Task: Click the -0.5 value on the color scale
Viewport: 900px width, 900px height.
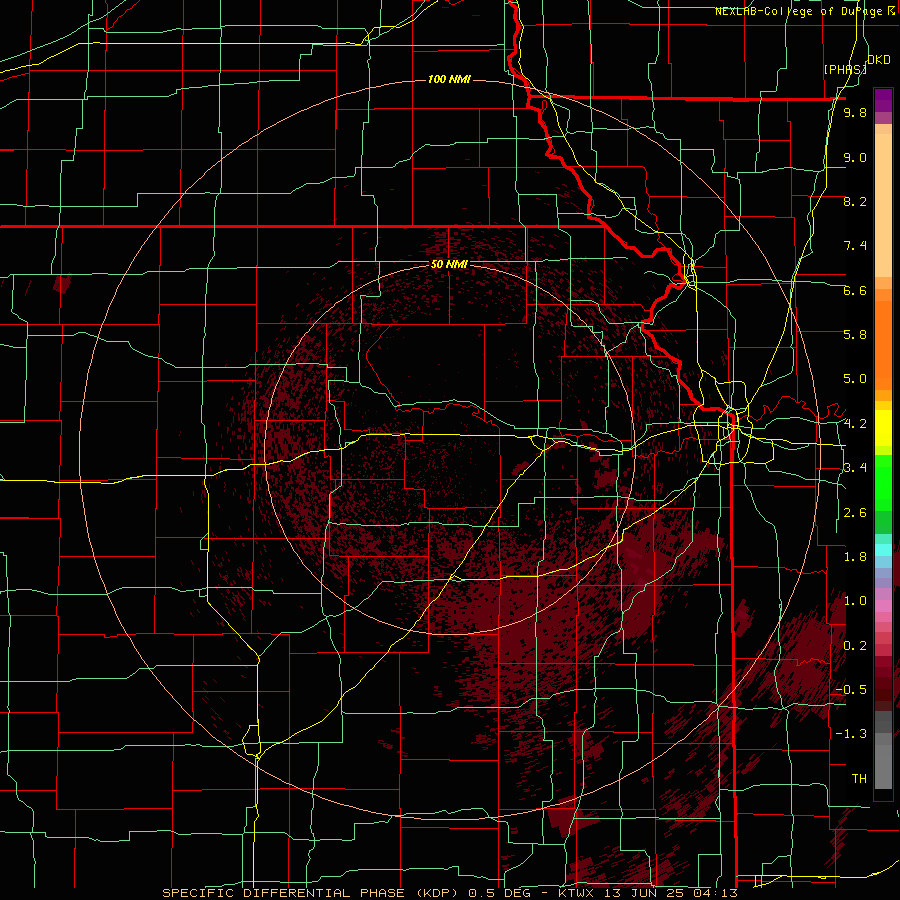Action: click(x=851, y=690)
